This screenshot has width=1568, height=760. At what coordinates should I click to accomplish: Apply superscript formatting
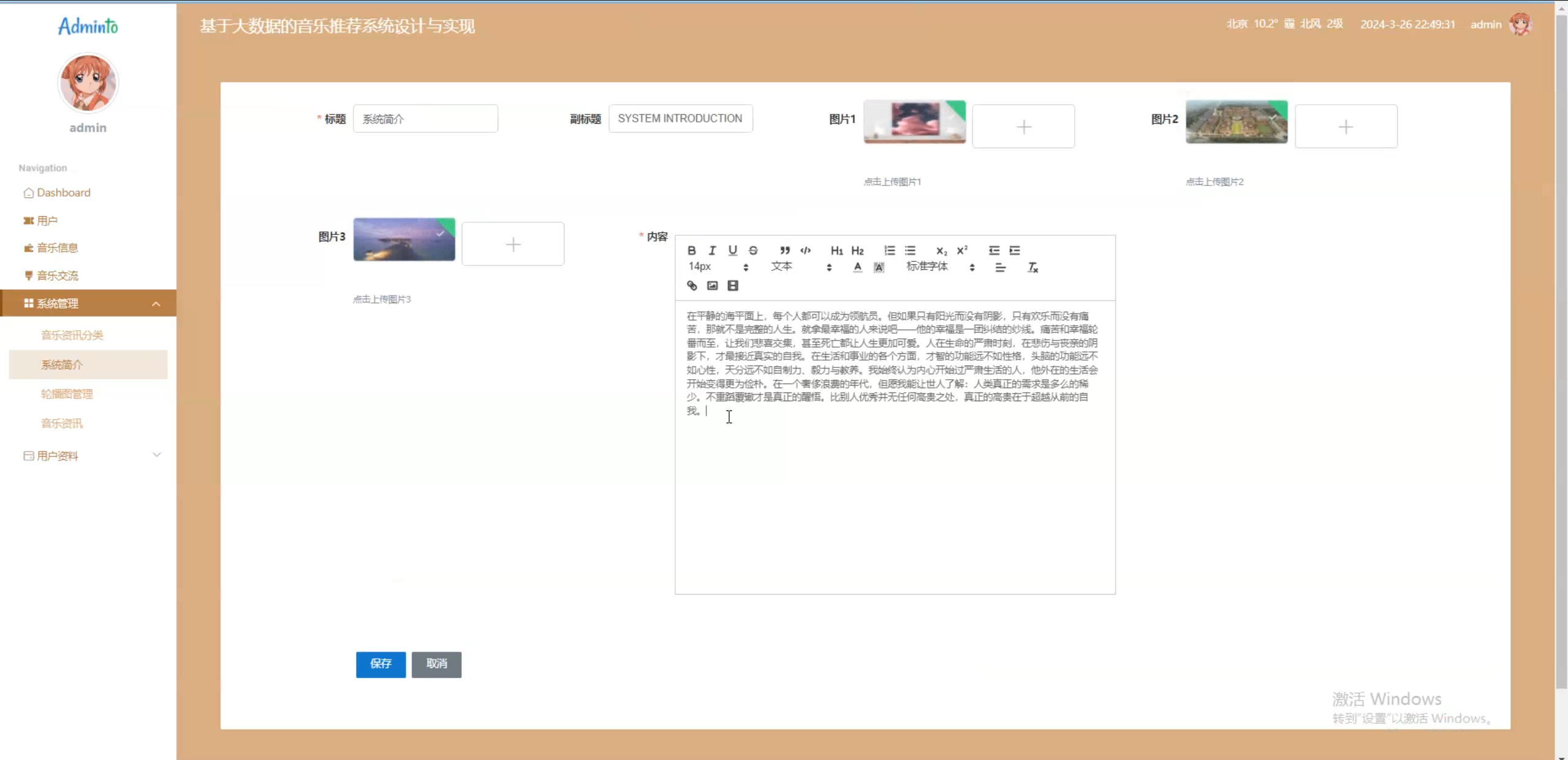[962, 250]
